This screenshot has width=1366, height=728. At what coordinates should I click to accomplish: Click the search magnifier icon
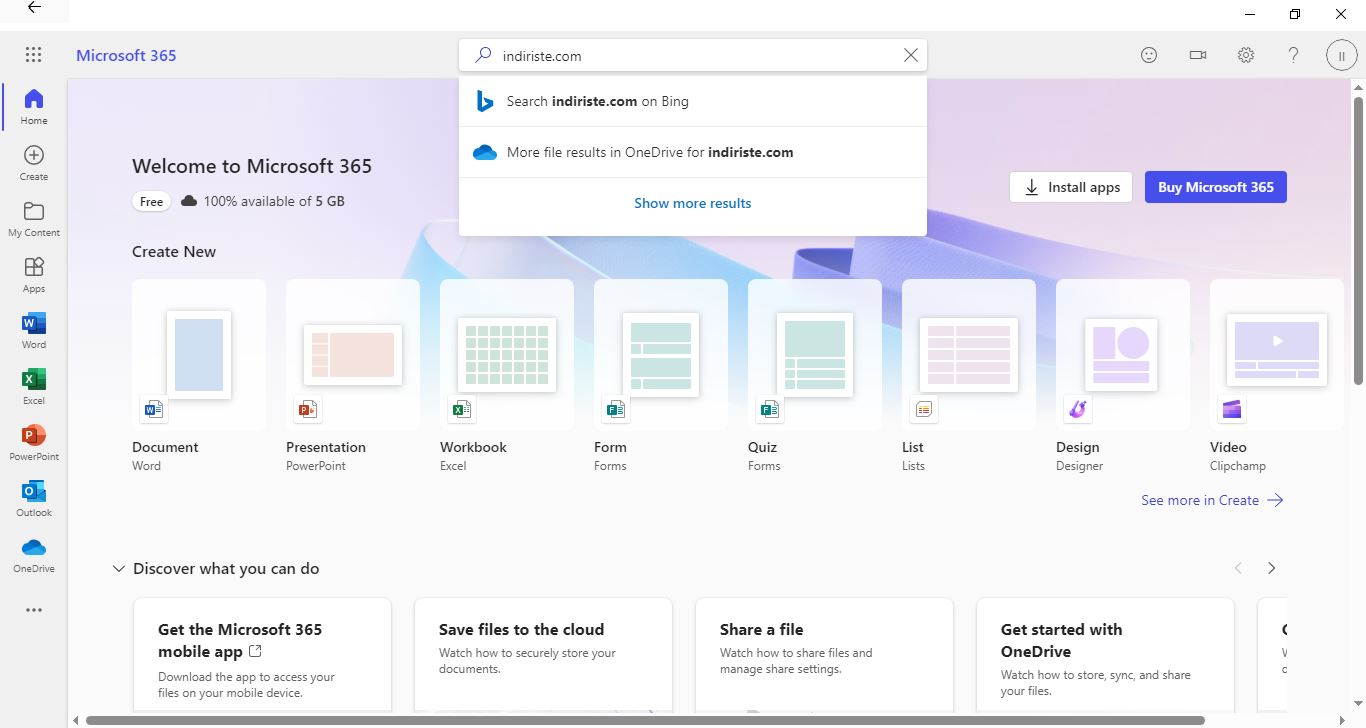pyautogui.click(x=483, y=55)
